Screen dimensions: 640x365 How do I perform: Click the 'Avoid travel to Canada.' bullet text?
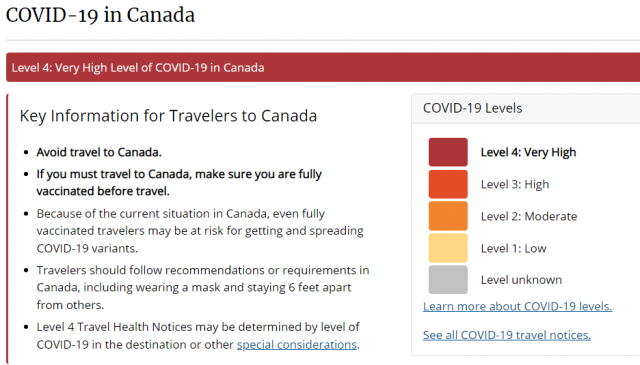[99, 152]
